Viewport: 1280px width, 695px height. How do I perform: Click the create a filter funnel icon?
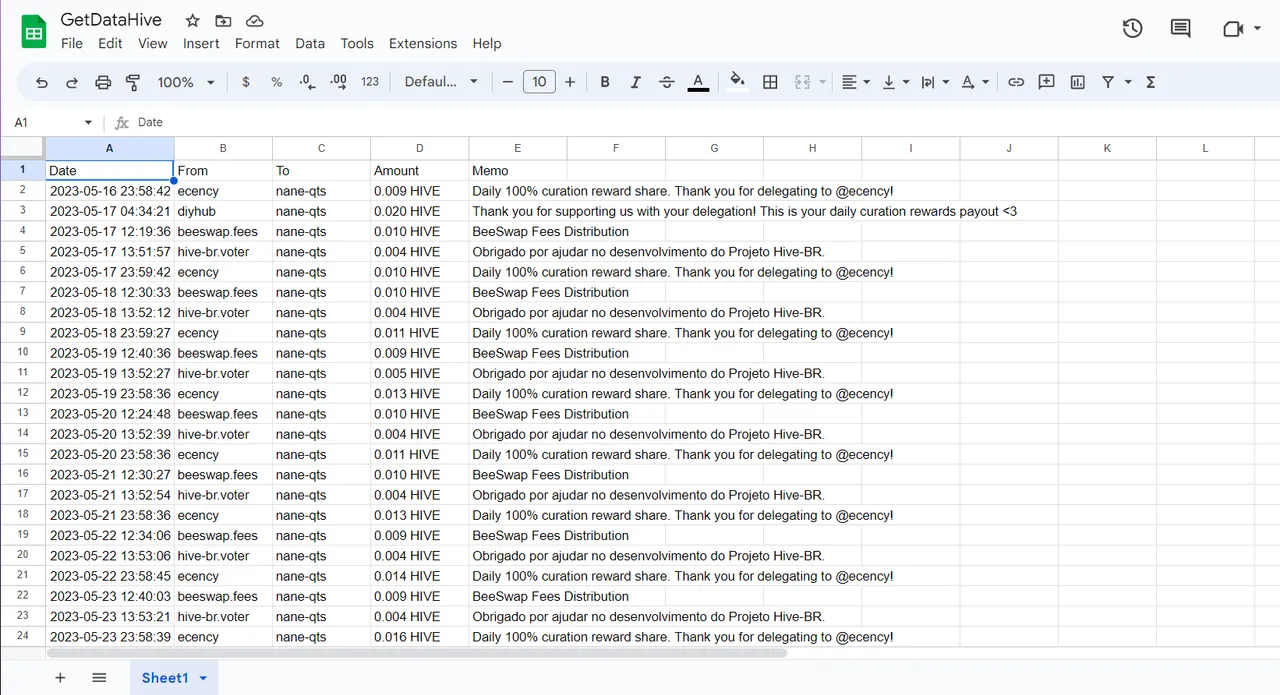(x=1108, y=82)
